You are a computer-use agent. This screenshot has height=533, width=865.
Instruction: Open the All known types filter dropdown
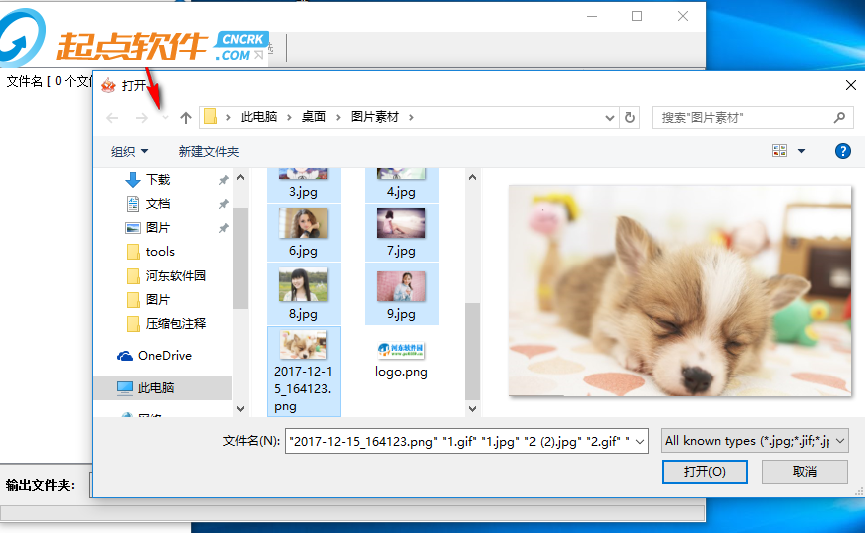coord(754,441)
